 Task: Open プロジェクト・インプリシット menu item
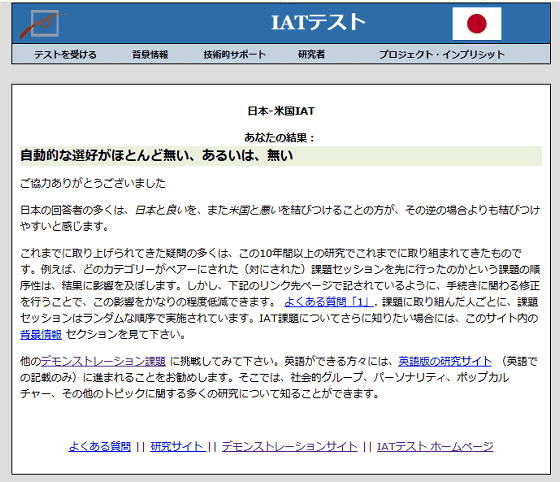442,55
